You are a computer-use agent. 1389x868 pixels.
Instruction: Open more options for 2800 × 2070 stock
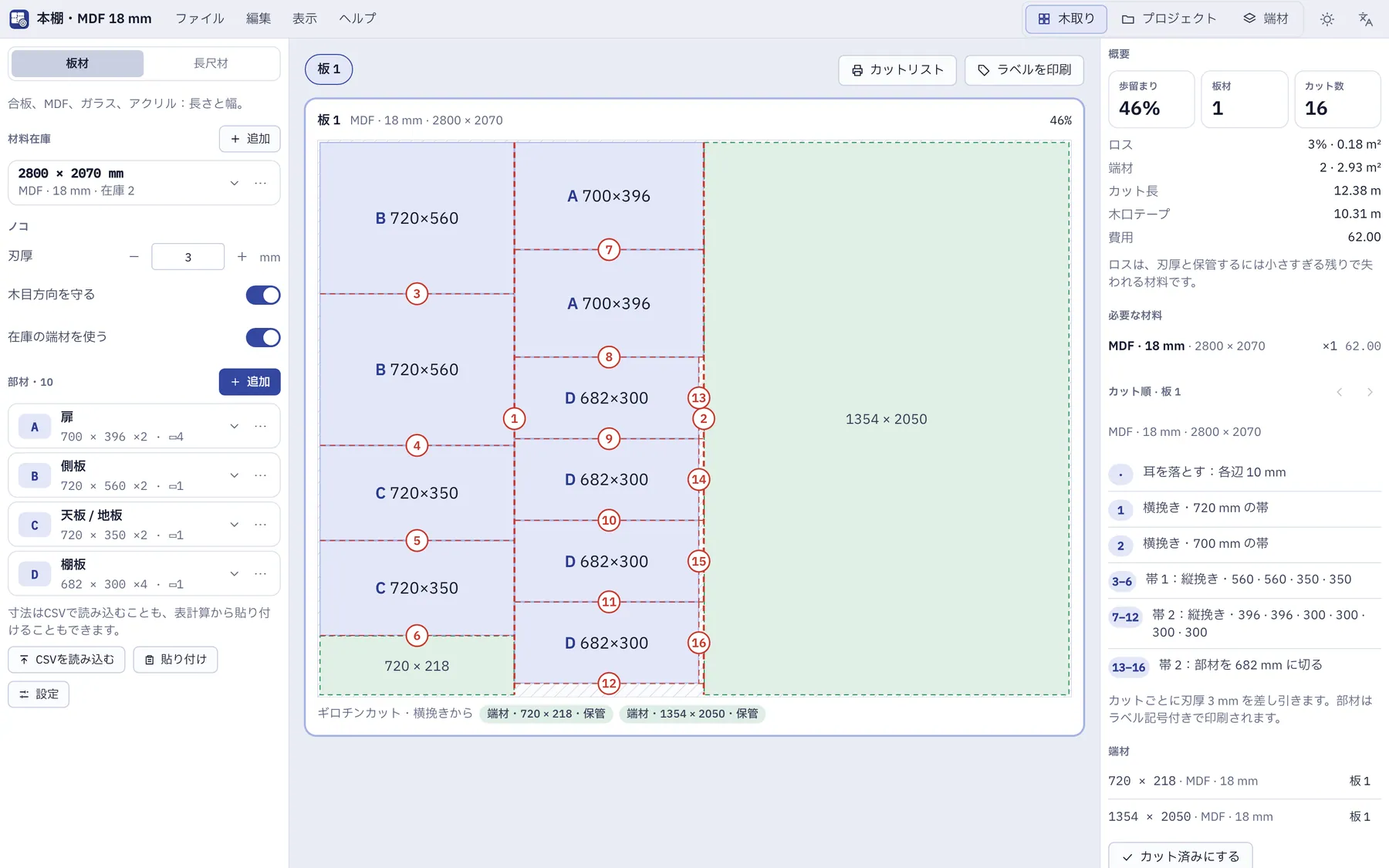pyautogui.click(x=261, y=183)
